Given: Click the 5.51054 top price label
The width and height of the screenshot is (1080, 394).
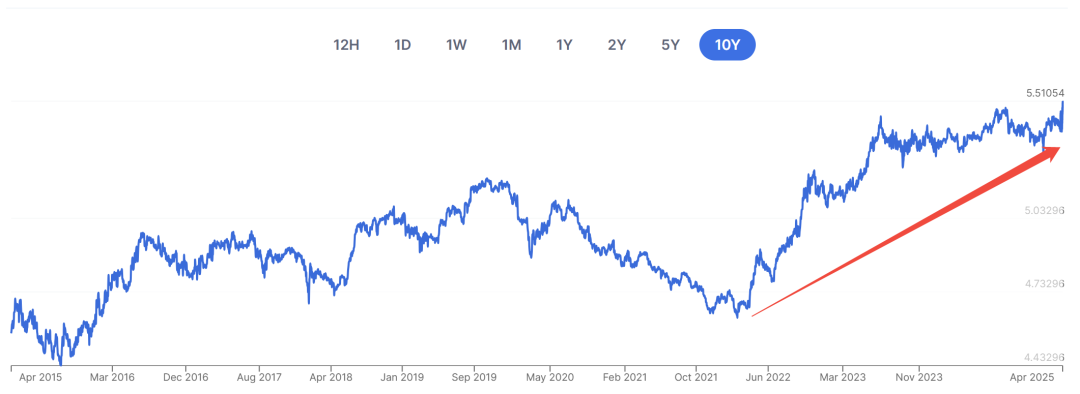Looking at the screenshot, I should [1045, 92].
